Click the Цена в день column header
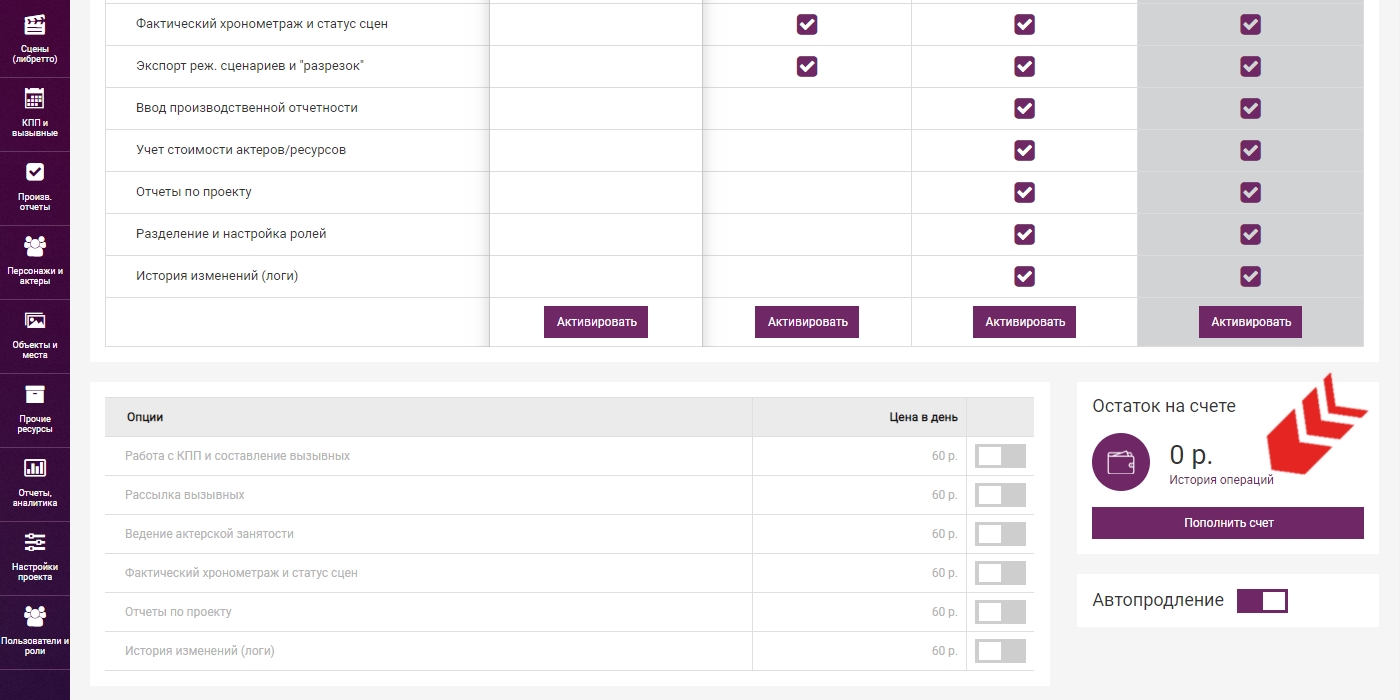The width and height of the screenshot is (1400, 700). pos(924,417)
